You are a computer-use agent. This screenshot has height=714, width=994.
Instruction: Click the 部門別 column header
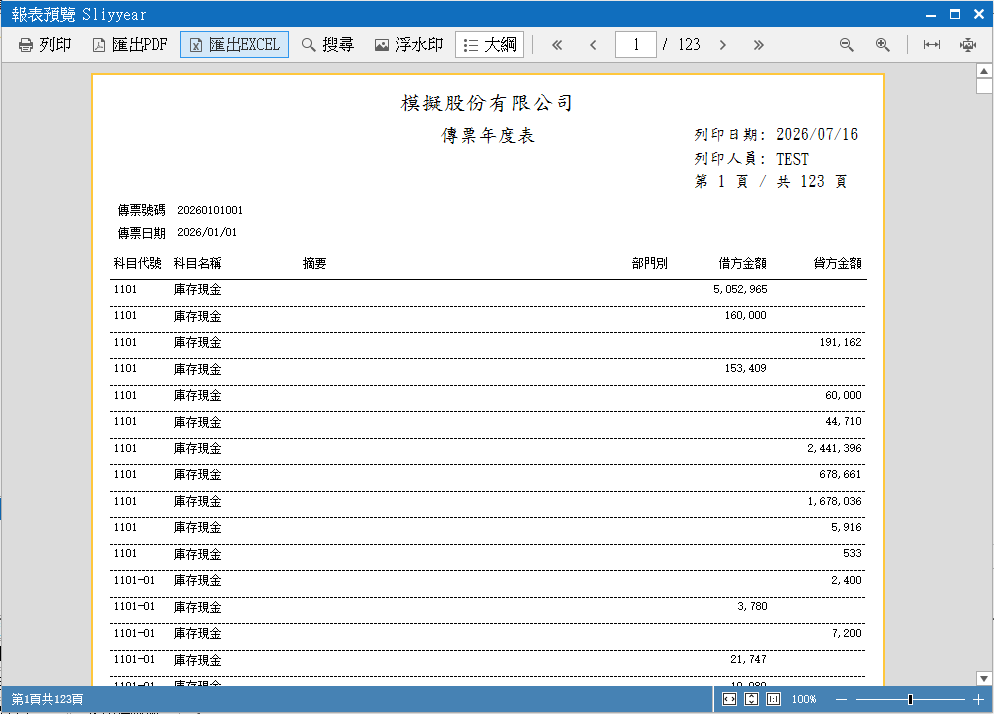650,263
